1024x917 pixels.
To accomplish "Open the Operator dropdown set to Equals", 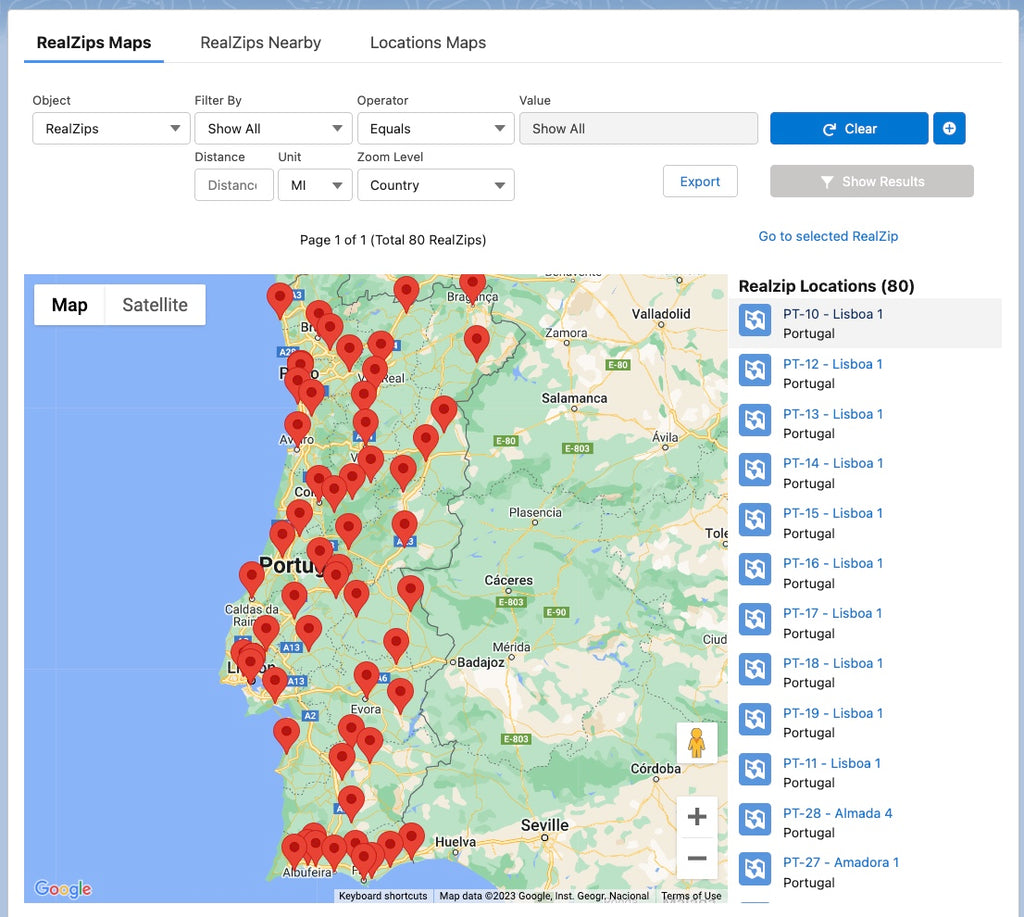I will click(x=436, y=129).
